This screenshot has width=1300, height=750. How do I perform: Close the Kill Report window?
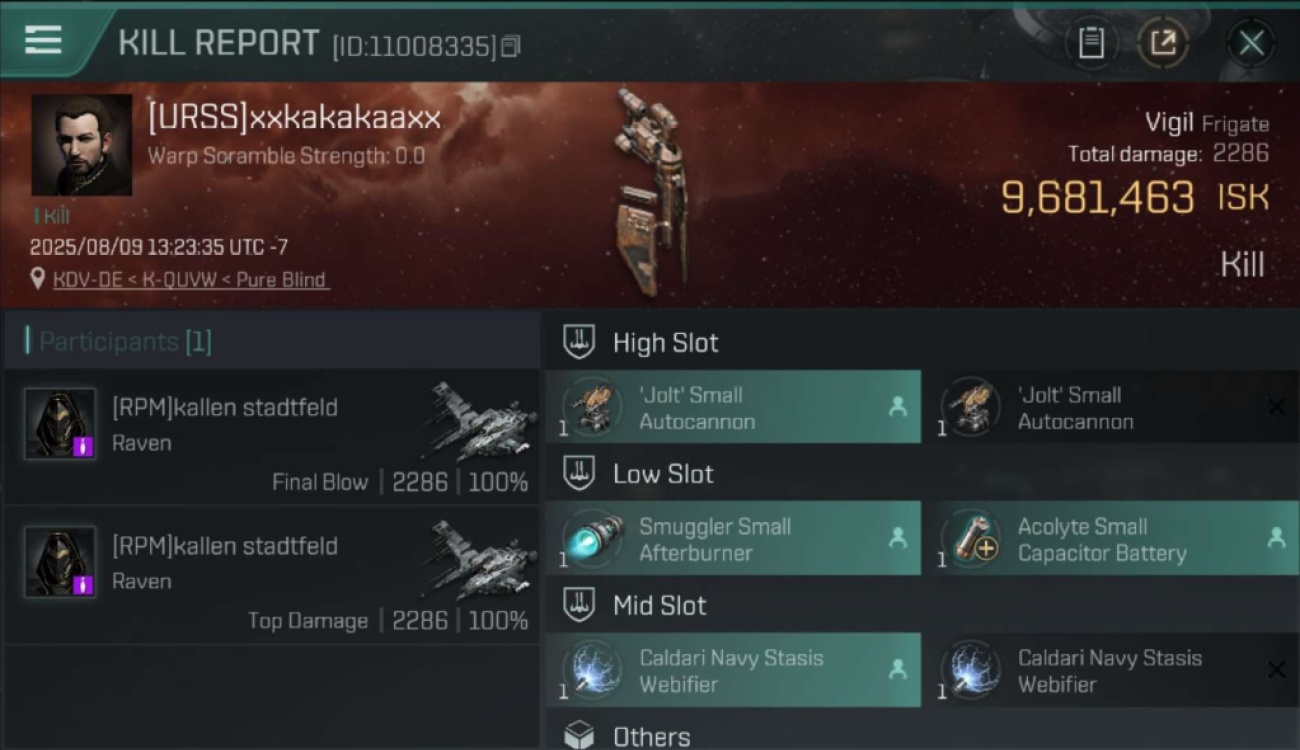pos(1251,43)
